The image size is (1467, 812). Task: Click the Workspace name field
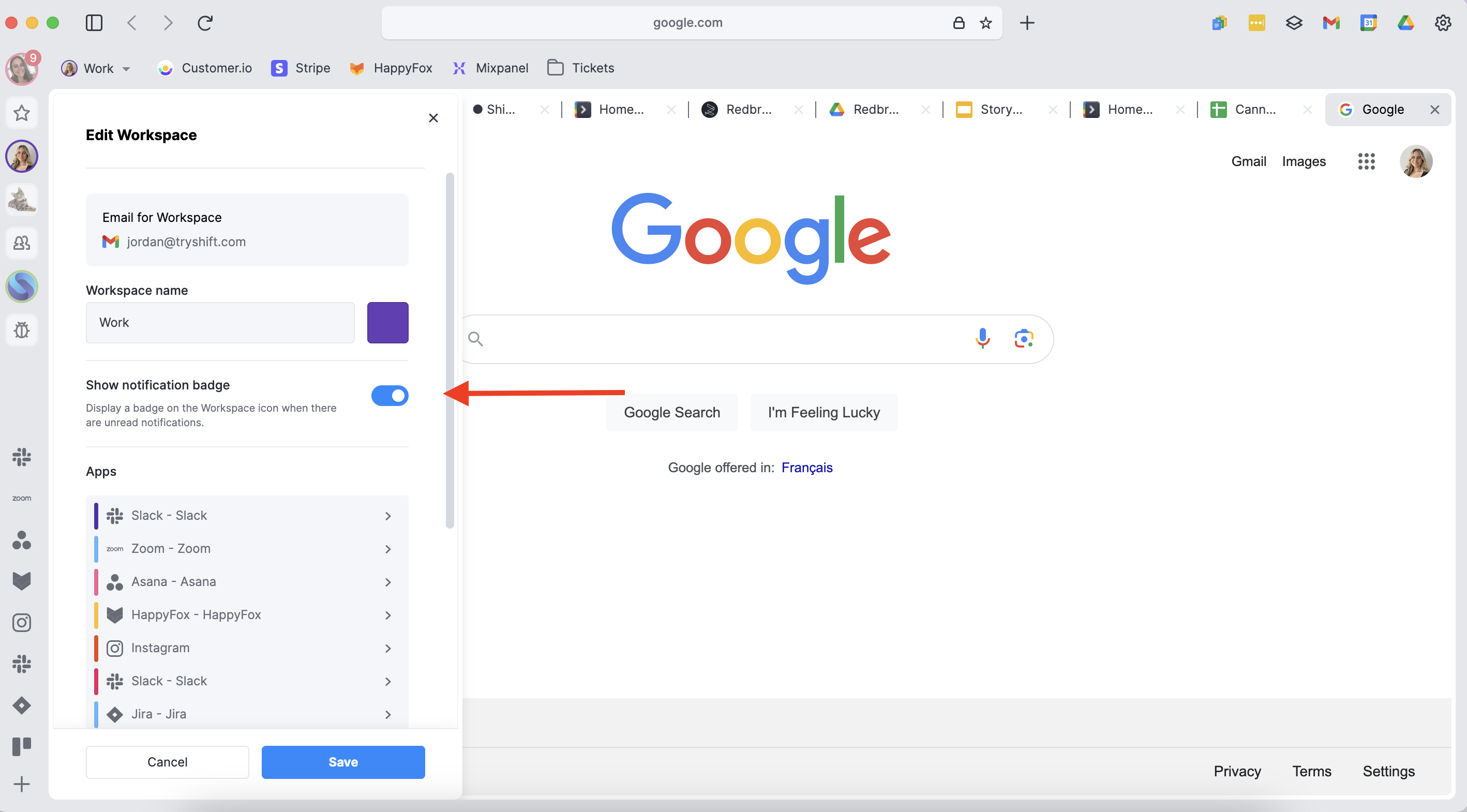(220, 322)
